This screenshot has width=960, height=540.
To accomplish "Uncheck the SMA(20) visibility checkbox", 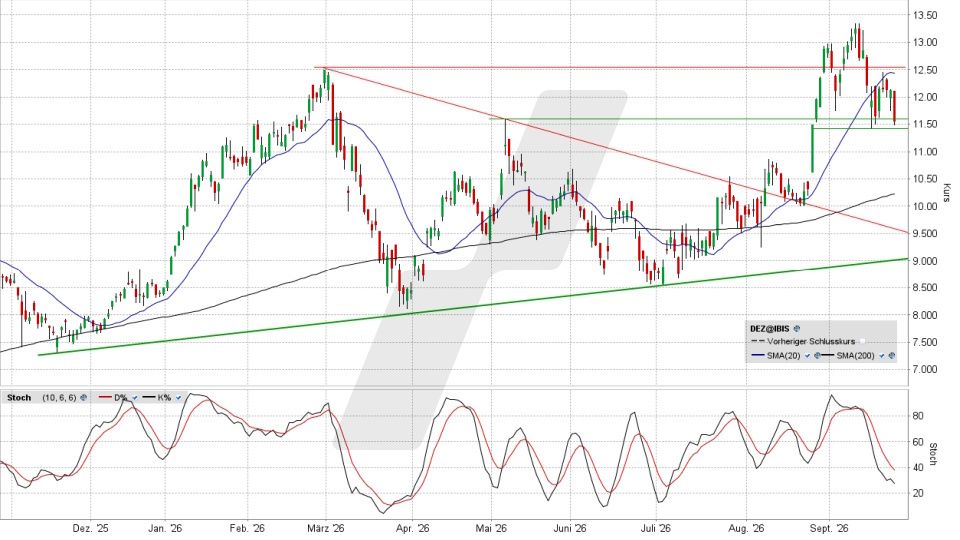I will point(808,355).
